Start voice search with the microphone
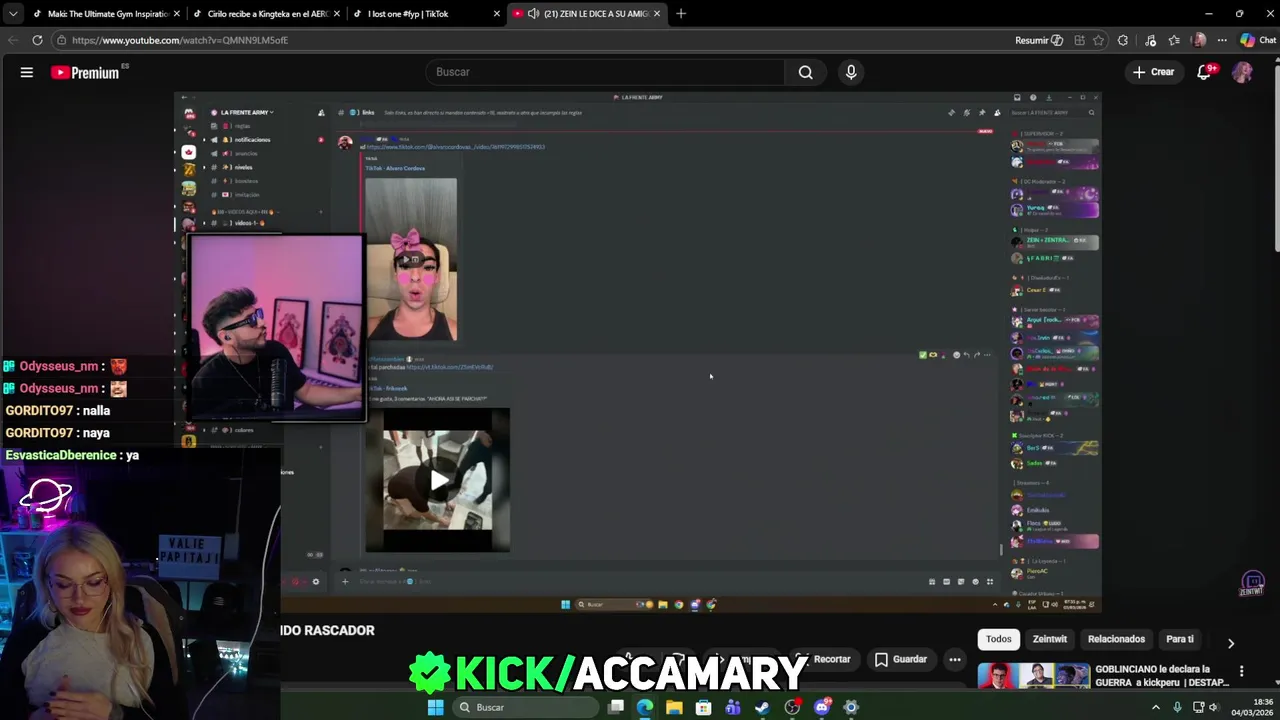This screenshot has width=1280, height=720. [x=851, y=72]
